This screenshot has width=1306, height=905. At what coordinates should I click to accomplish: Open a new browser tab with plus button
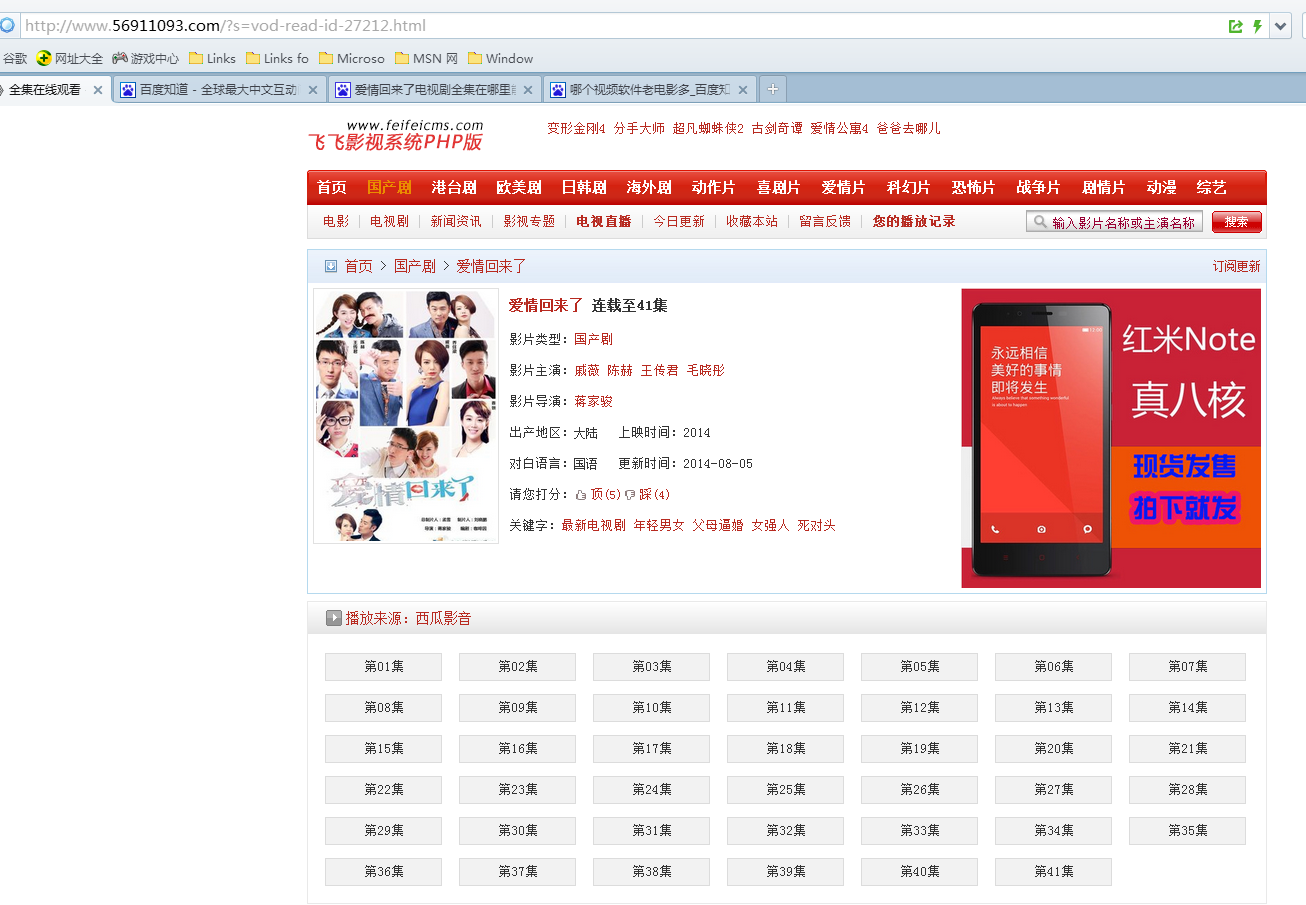click(x=772, y=89)
